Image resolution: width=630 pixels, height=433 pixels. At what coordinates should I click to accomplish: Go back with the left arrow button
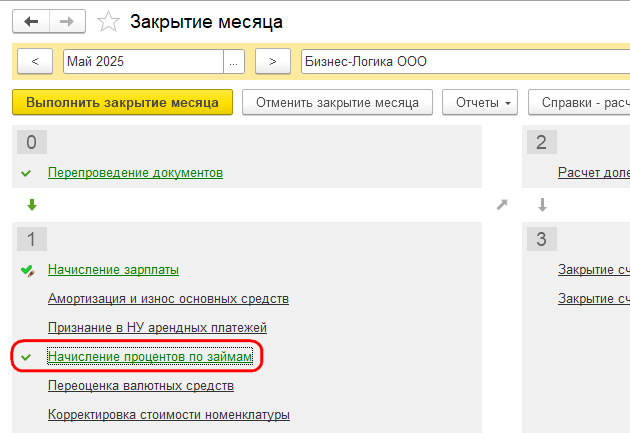tap(31, 21)
